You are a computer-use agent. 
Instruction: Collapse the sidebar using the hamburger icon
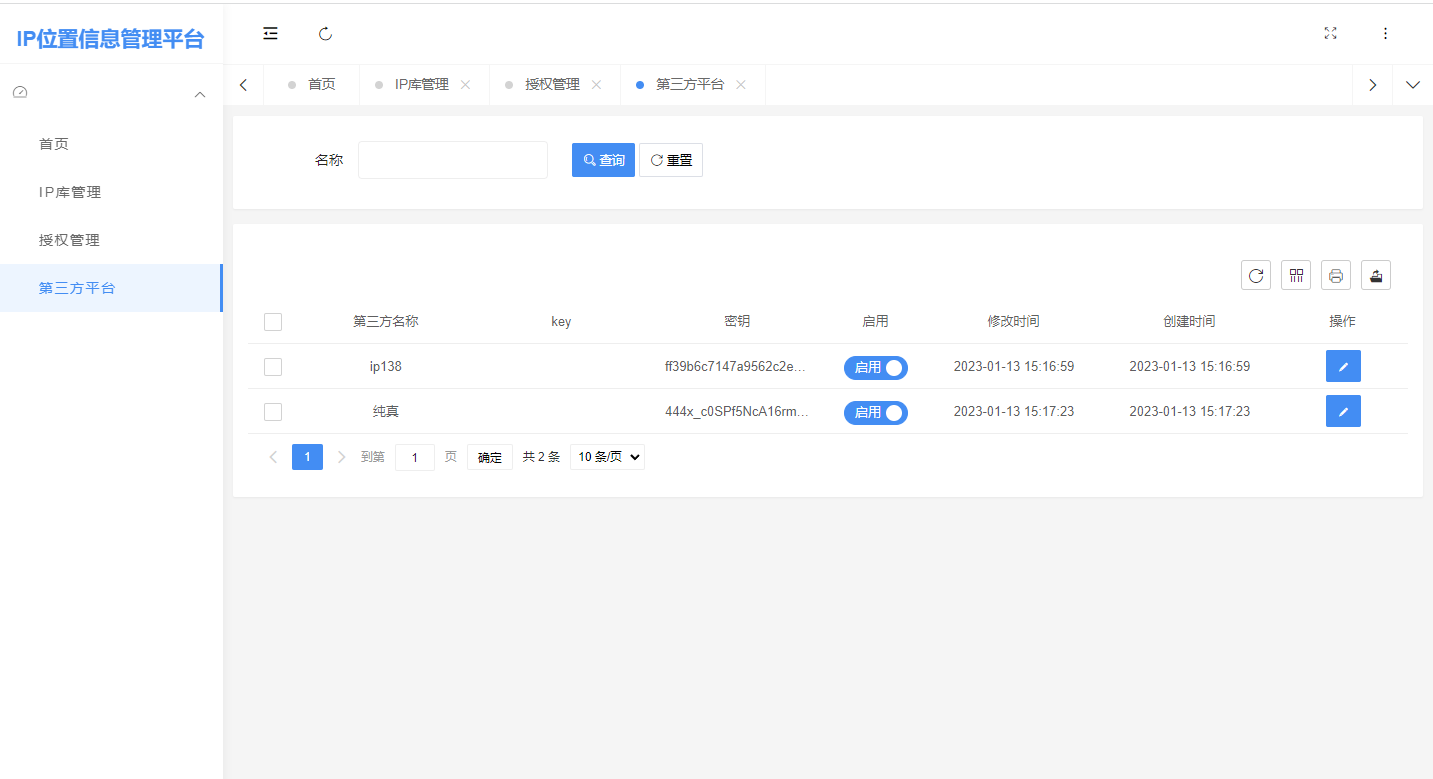(270, 33)
